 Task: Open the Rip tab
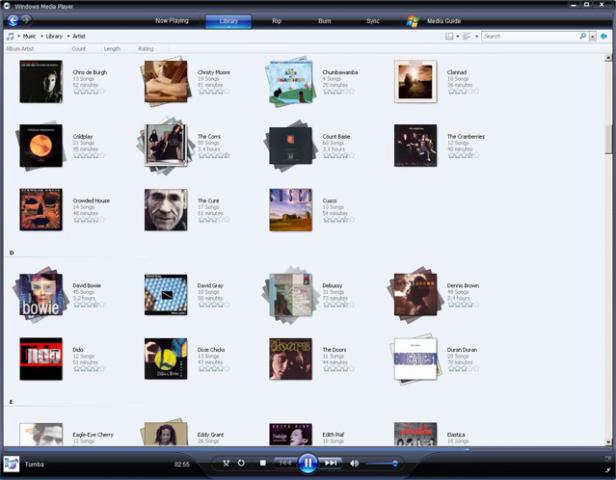277,21
